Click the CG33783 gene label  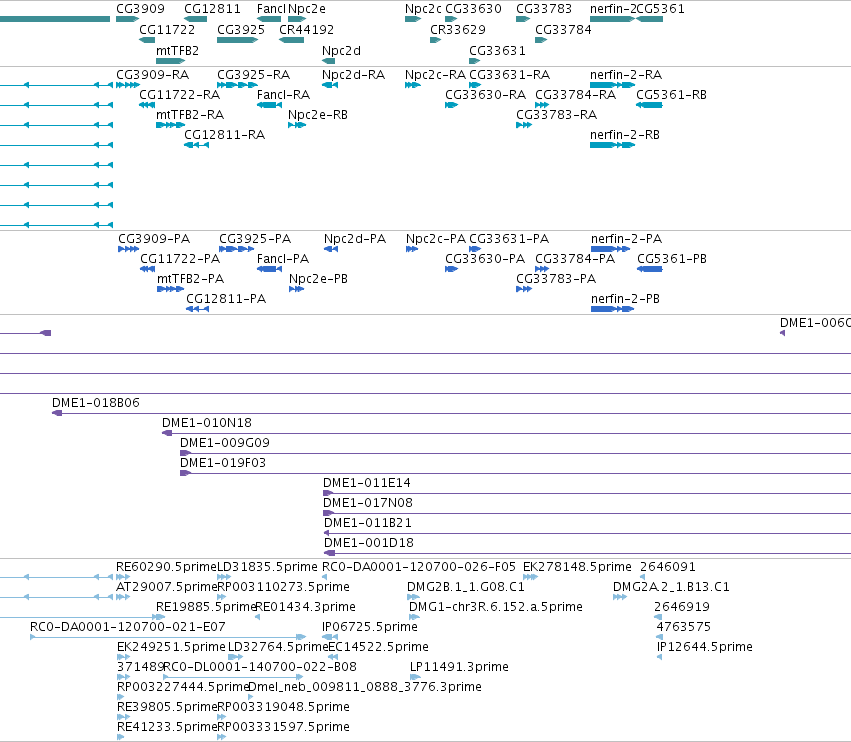point(544,9)
